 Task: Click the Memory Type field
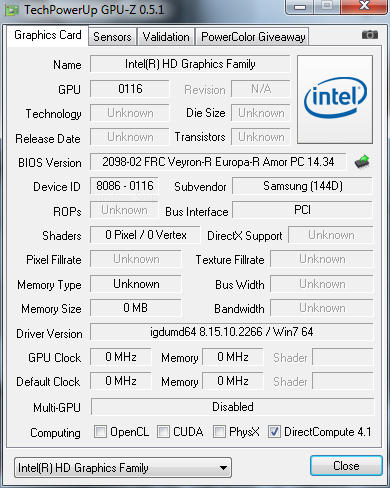pyautogui.click(x=136, y=284)
